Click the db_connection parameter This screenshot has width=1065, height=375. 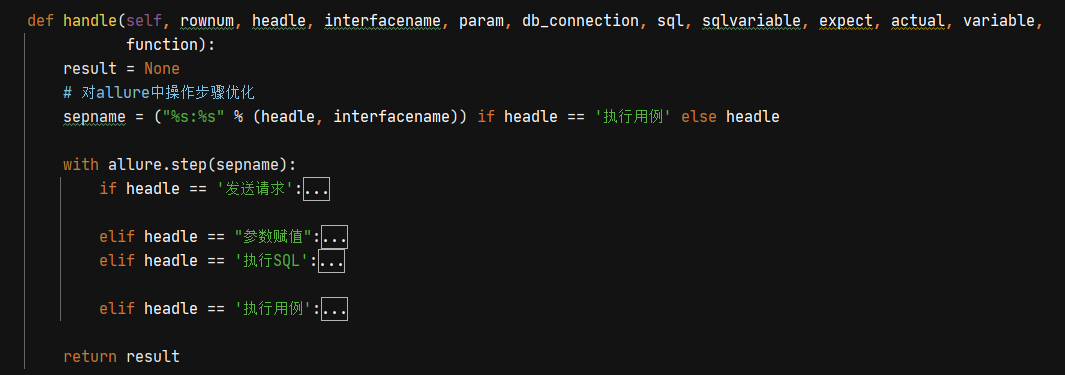pos(580,21)
